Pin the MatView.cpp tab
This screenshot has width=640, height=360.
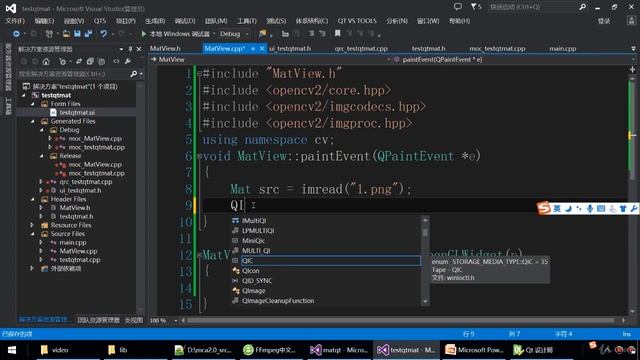[x=253, y=49]
